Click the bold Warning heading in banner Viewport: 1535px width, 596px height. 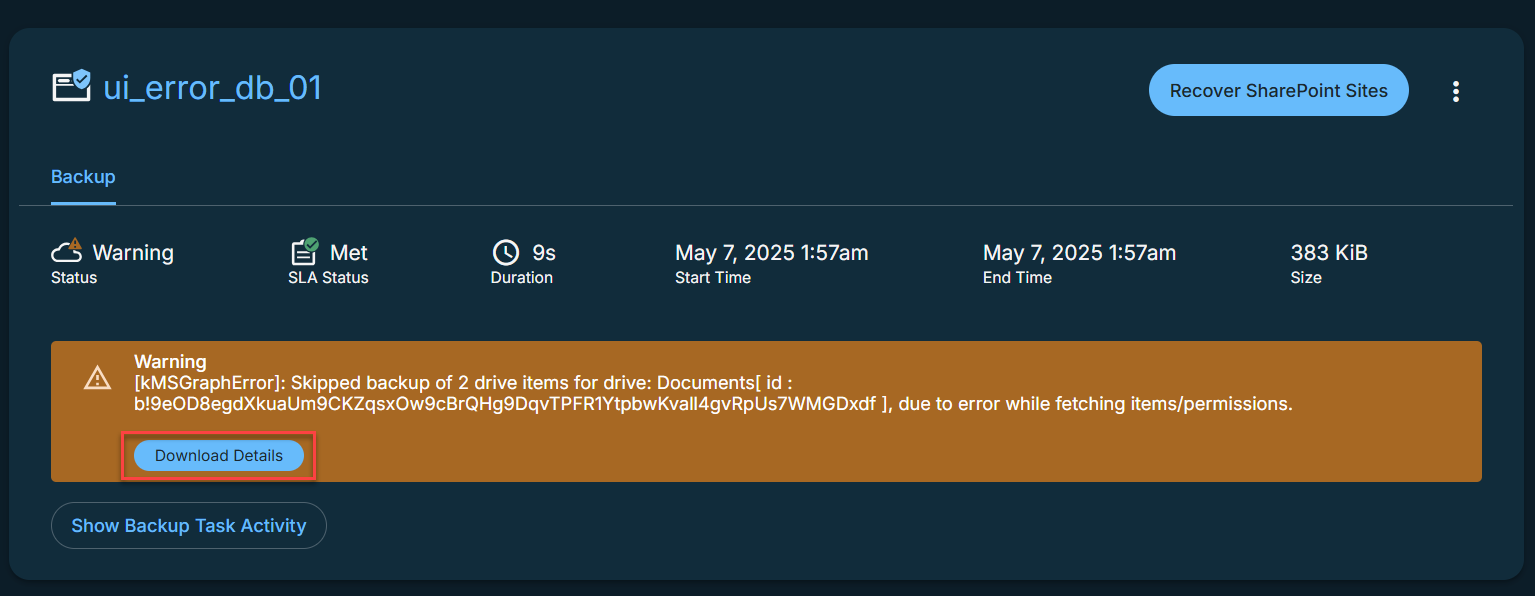[x=170, y=361]
